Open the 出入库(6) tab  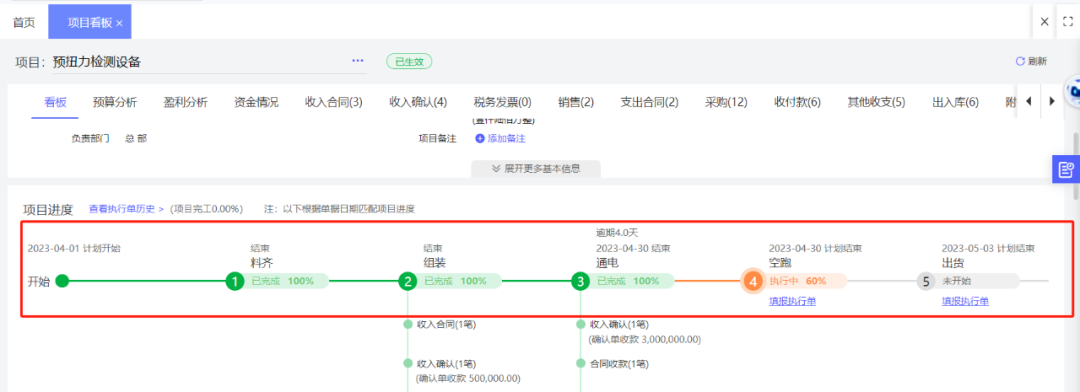tap(955, 103)
